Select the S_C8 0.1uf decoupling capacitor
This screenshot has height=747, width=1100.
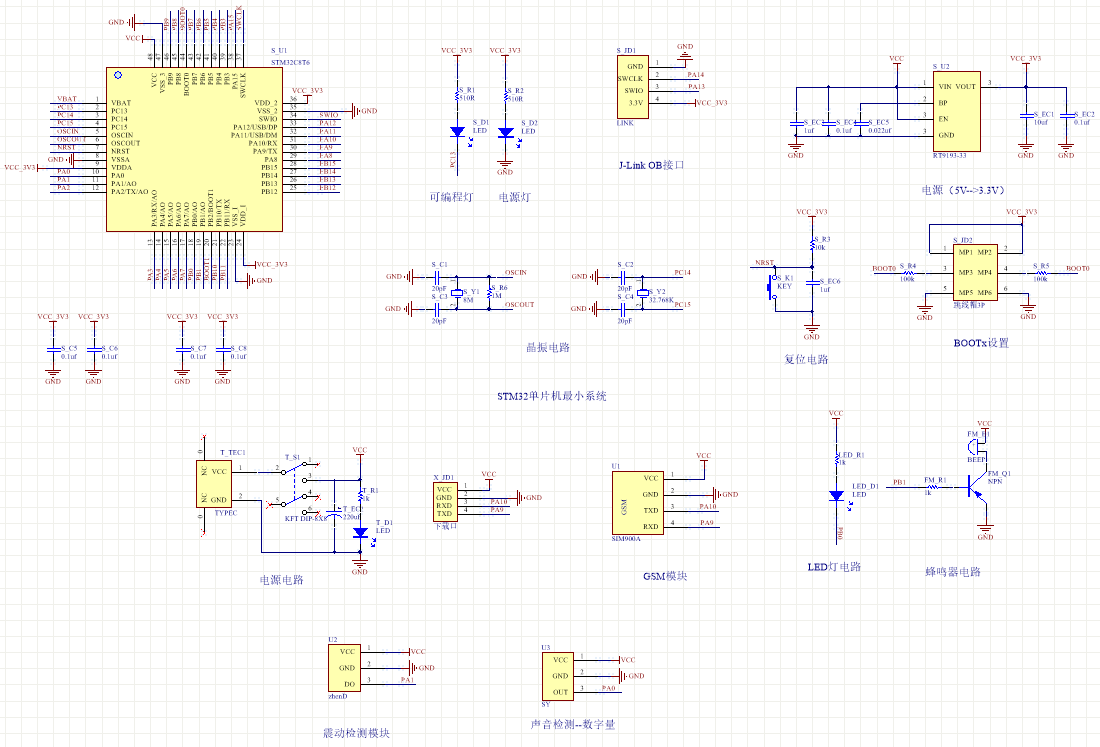click(x=222, y=349)
